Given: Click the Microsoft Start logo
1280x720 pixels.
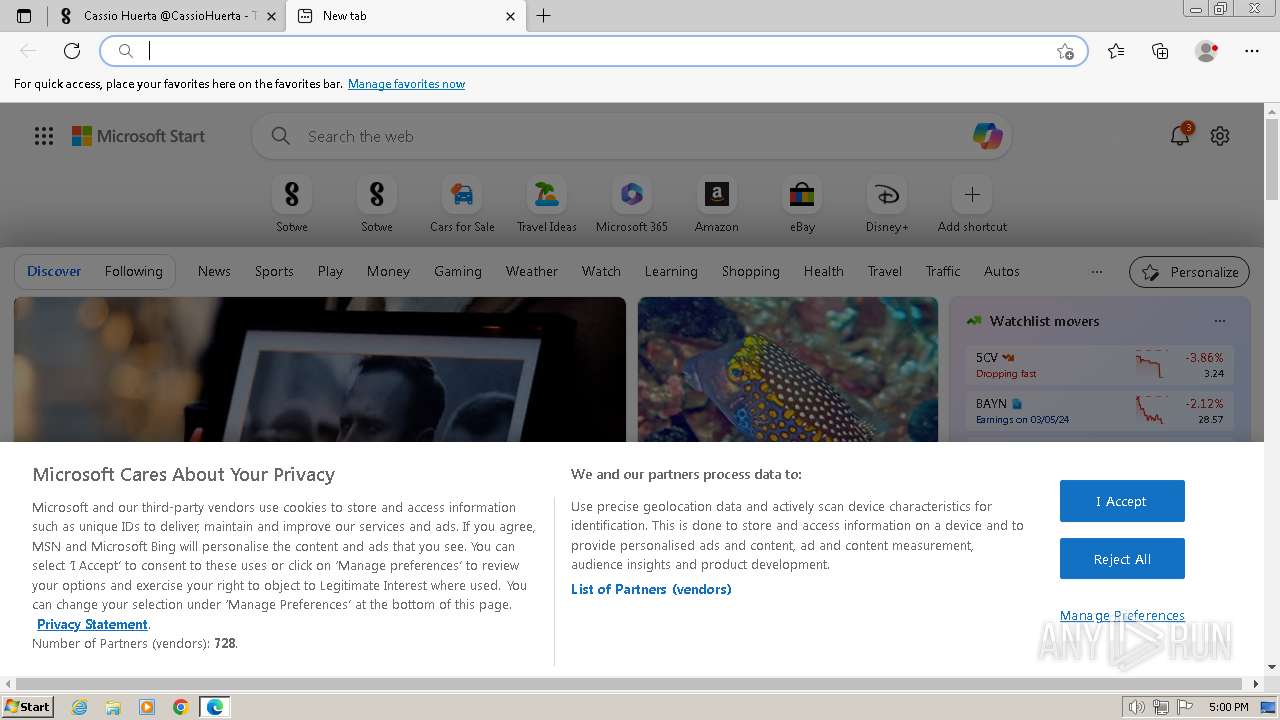Looking at the screenshot, I should pyautogui.click(x=138, y=136).
